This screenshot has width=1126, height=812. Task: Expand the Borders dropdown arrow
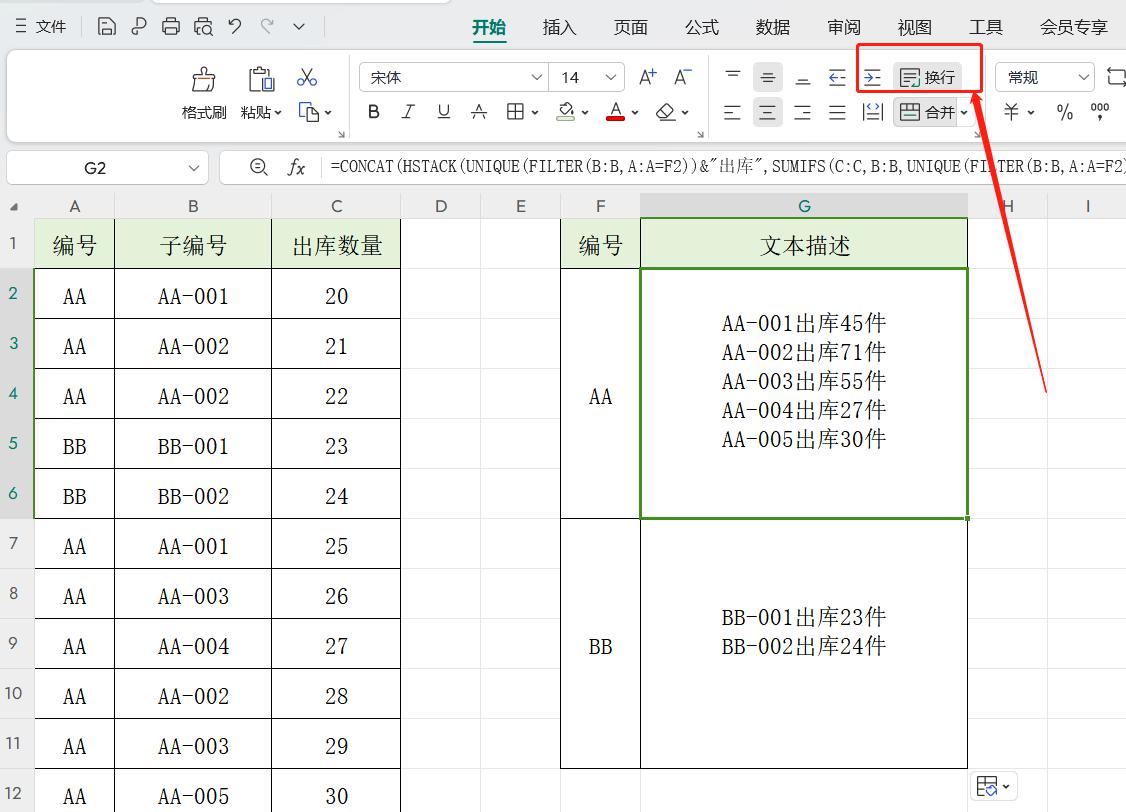[x=535, y=112]
